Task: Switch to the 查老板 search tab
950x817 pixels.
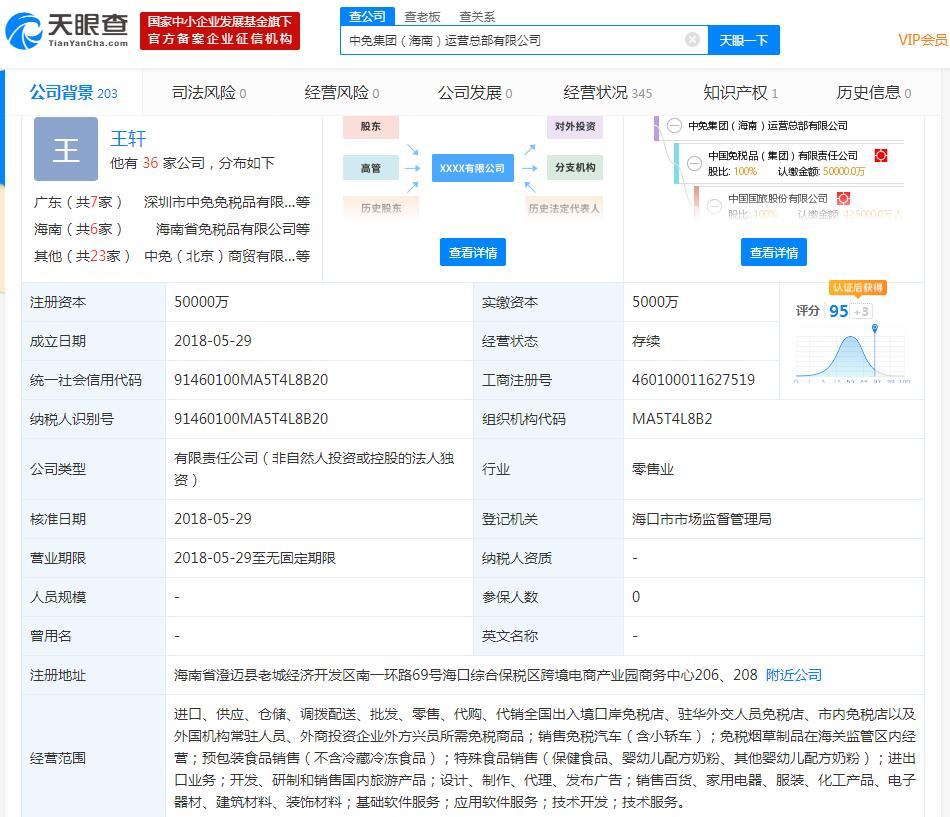Action: pyautogui.click(x=422, y=17)
